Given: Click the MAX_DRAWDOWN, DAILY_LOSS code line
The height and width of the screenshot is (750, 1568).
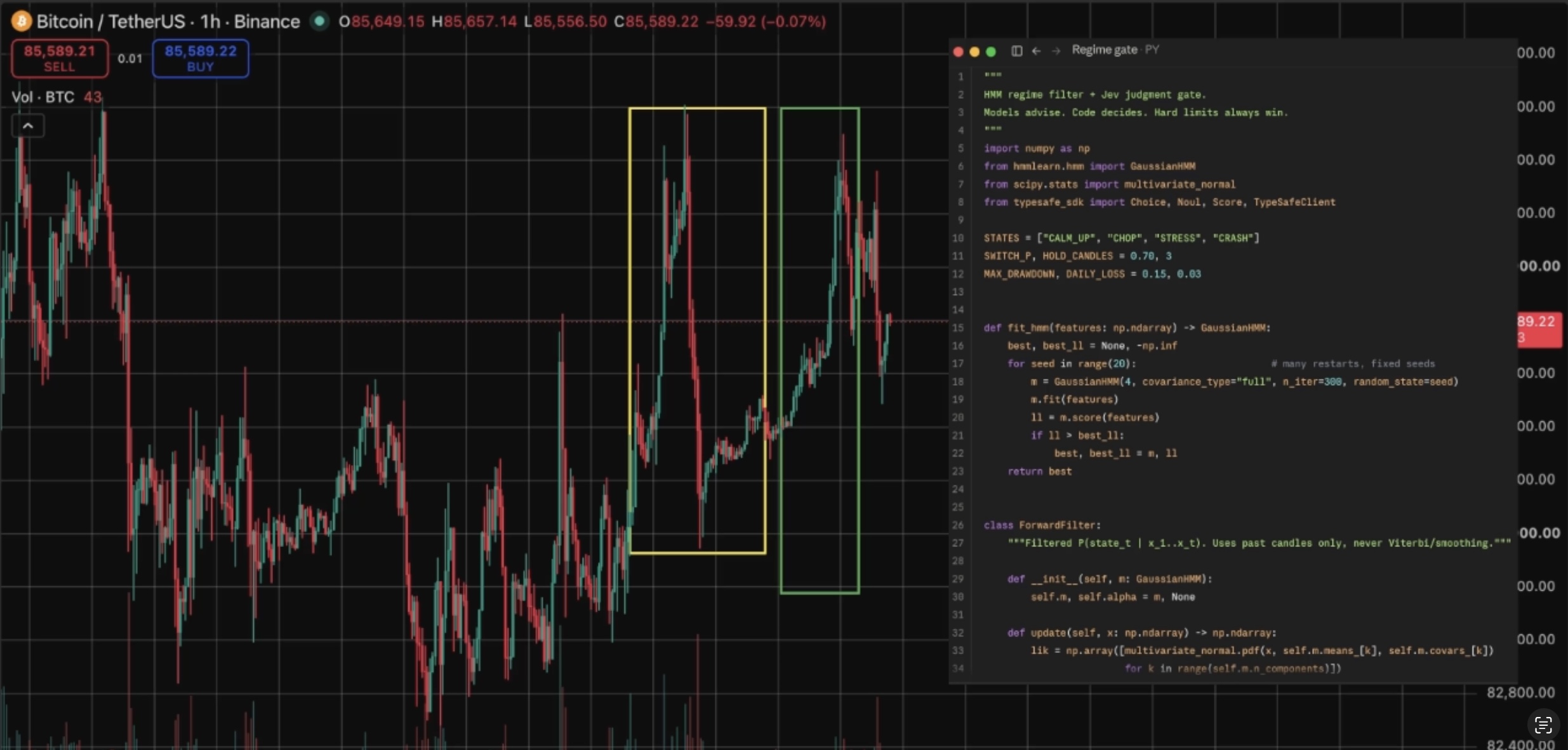Looking at the screenshot, I should (1092, 274).
